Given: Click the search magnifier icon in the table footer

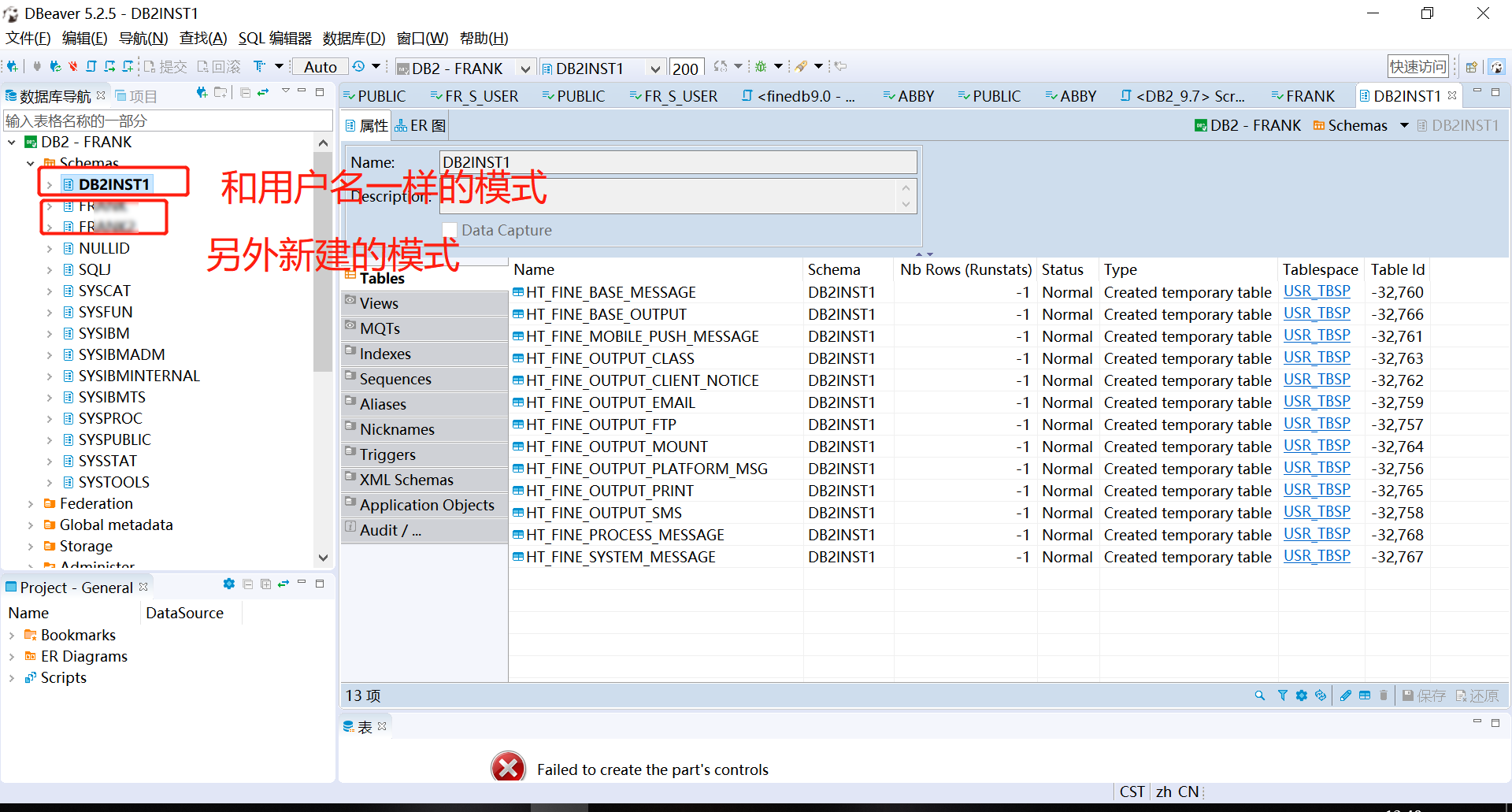Looking at the screenshot, I should (1260, 695).
